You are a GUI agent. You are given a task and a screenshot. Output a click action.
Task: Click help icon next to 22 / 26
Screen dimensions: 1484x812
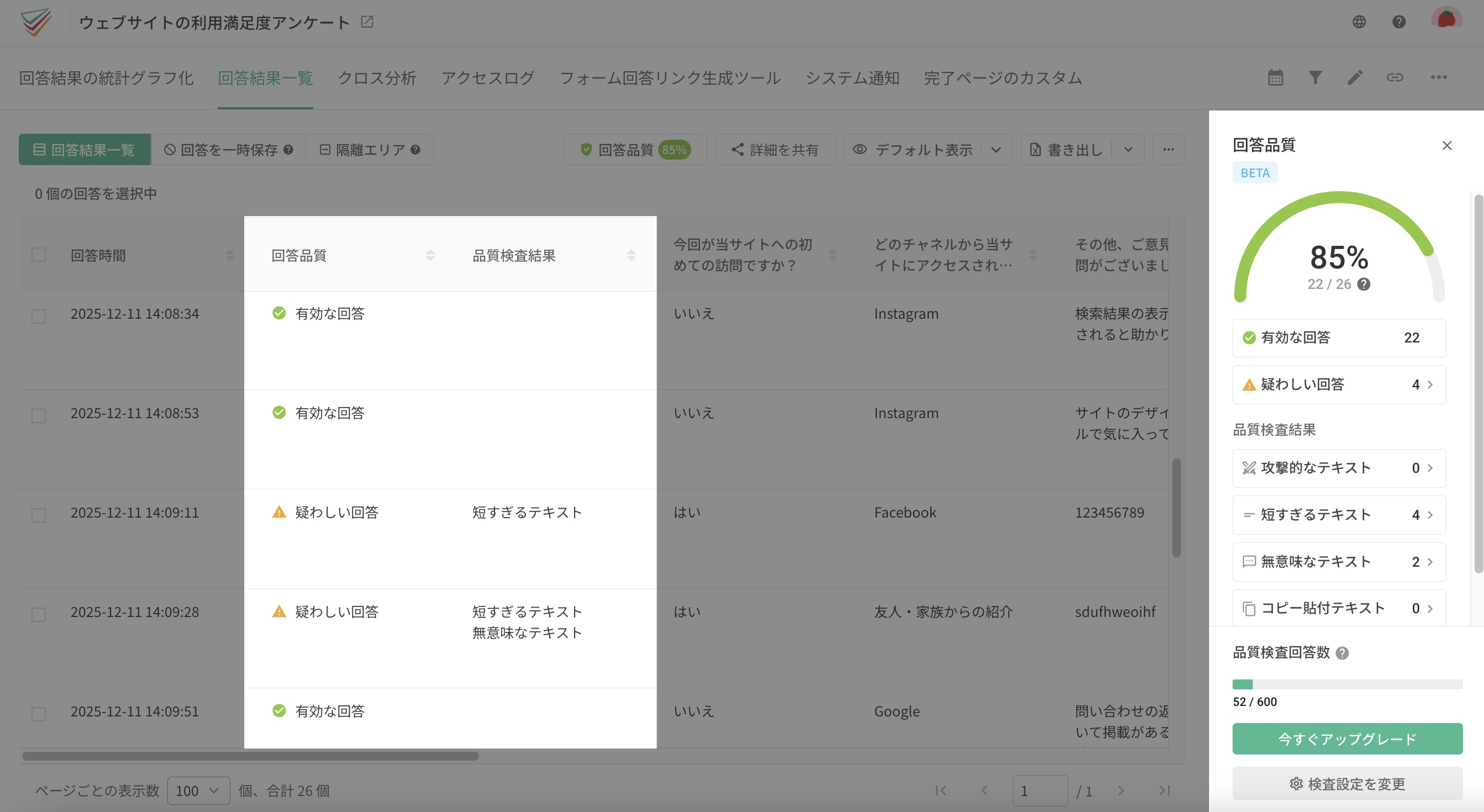coord(1364,284)
